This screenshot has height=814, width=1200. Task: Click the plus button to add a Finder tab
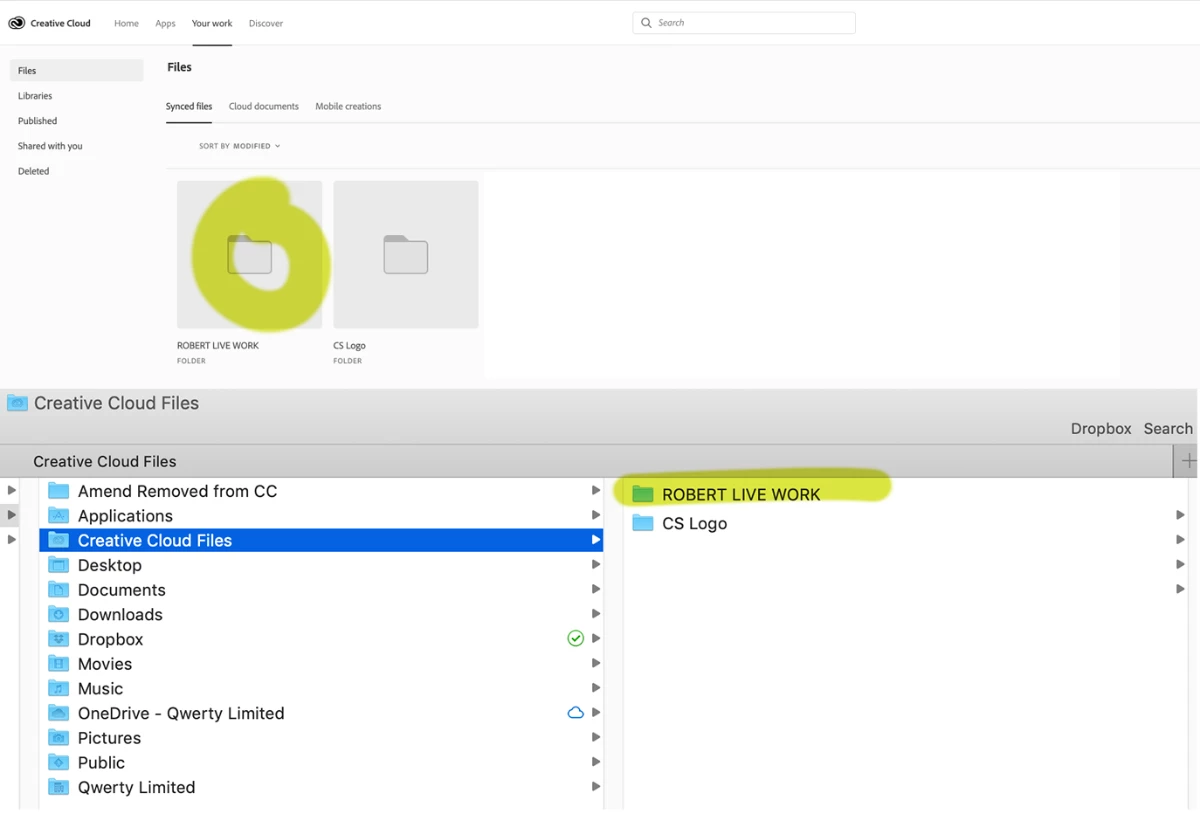1188,461
